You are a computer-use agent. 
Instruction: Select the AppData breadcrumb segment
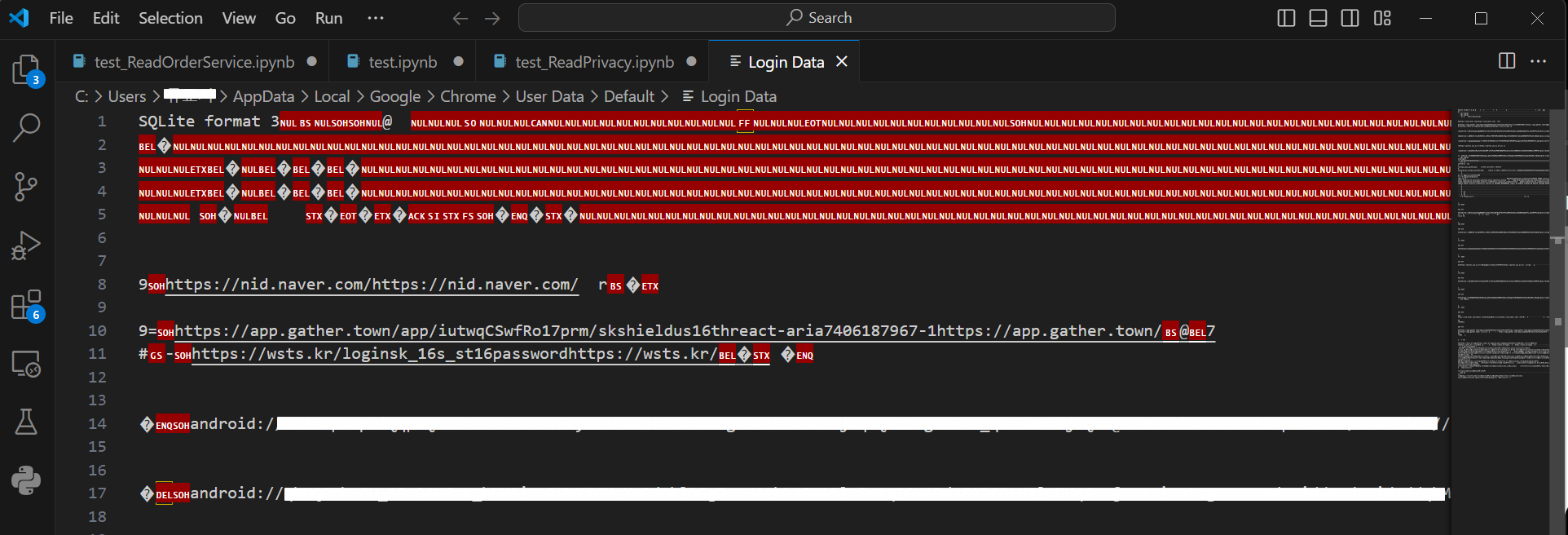pos(263,96)
